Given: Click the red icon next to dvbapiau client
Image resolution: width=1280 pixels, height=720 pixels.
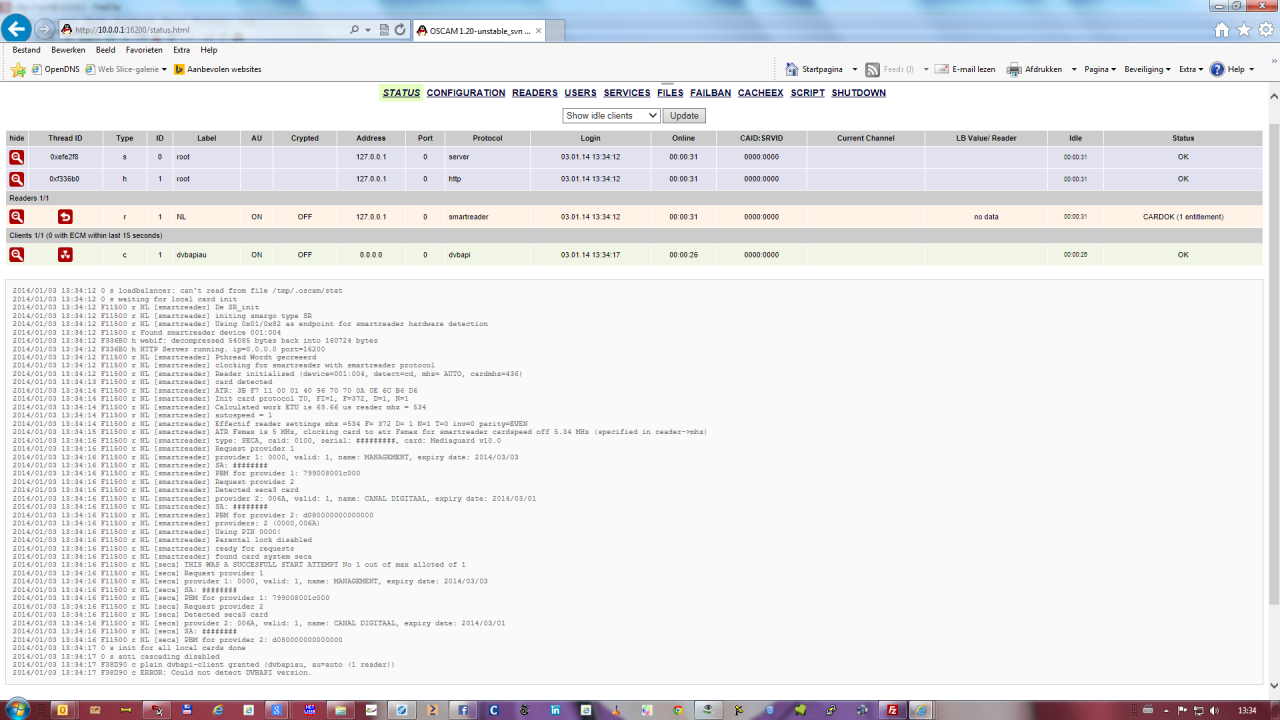Looking at the screenshot, I should point(65,255).
